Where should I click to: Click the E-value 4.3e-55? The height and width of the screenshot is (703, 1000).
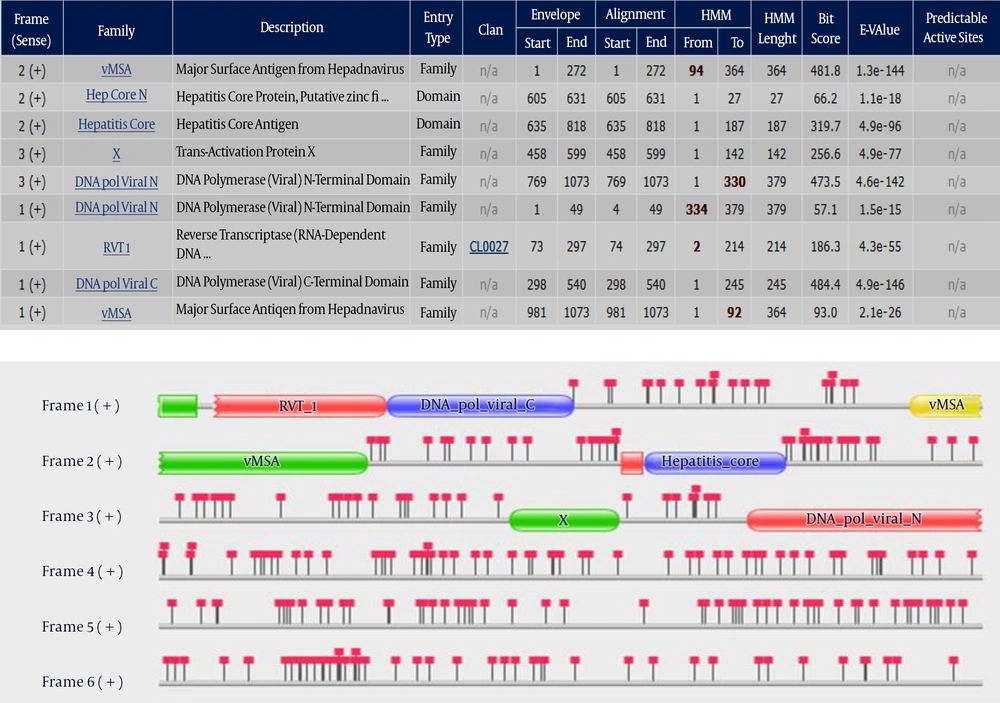tap(880, 247)
